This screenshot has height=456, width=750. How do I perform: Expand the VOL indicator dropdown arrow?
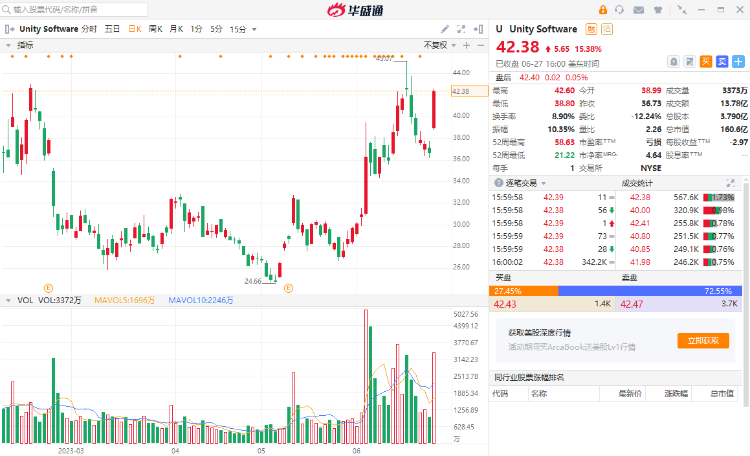[8, 300]
